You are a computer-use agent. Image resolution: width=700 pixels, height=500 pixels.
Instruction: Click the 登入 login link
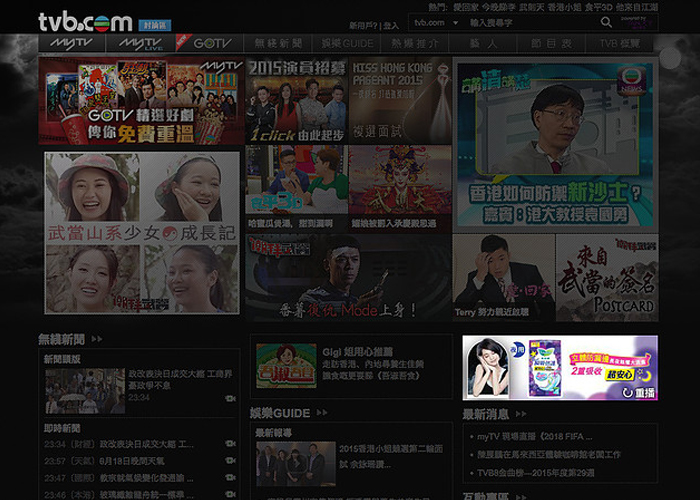click(x=391, y=25)
